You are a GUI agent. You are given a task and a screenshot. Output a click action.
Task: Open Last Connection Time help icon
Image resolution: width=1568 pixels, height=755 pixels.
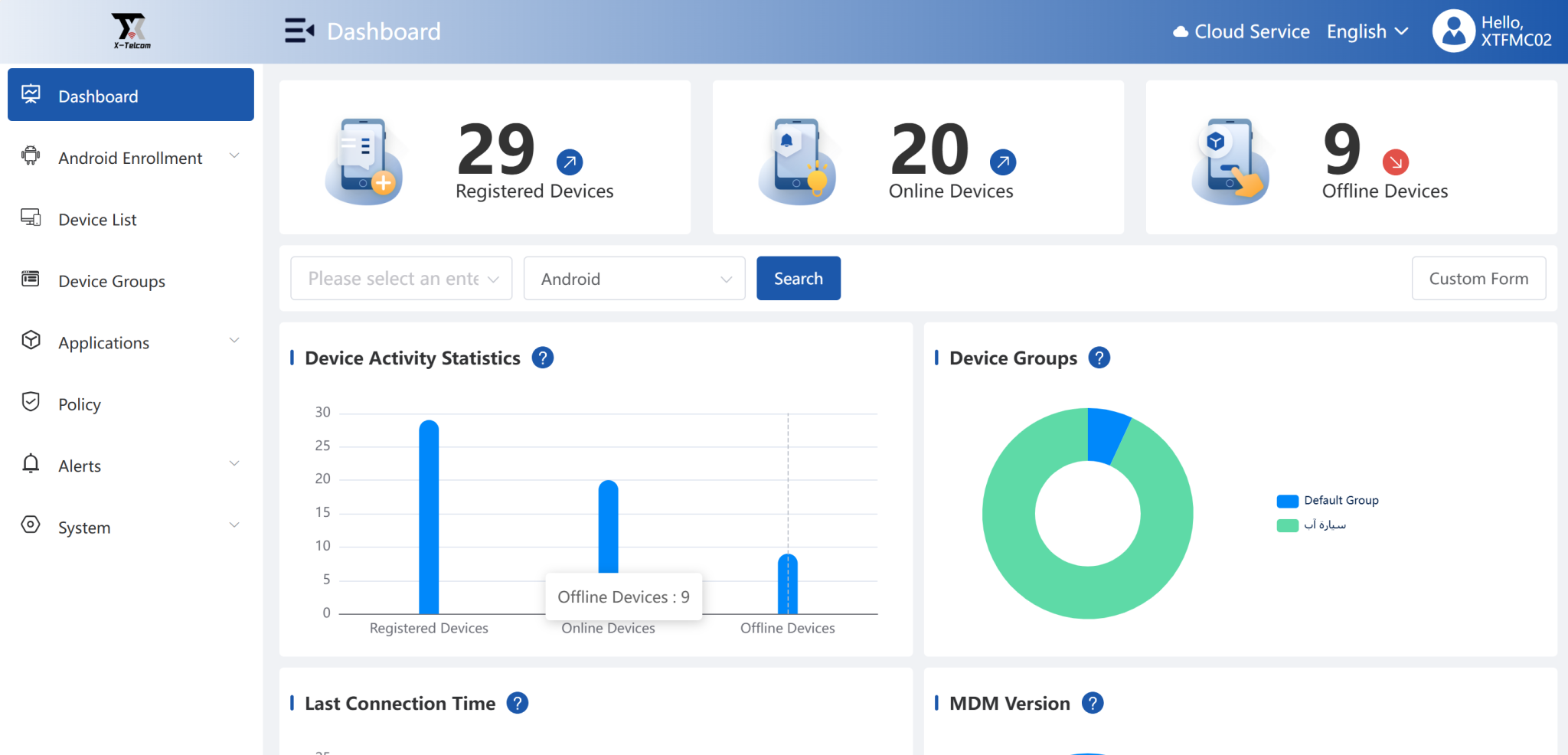[x=517, y=702]
